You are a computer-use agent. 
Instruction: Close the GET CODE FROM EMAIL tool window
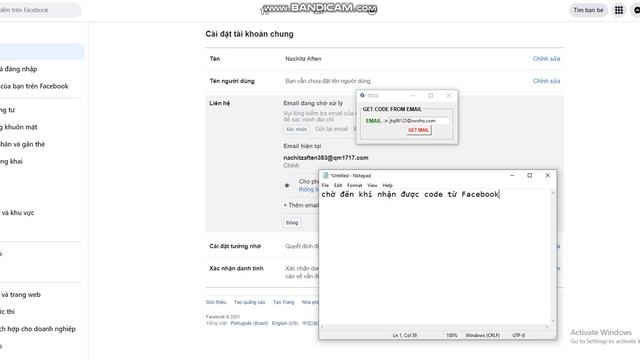pos(449,96)
